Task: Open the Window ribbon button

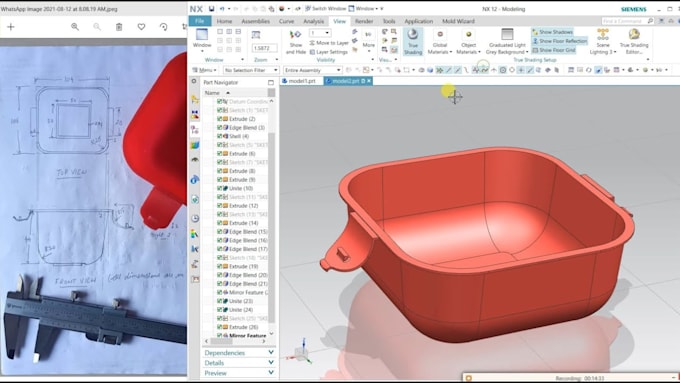Action: (202, 41)
